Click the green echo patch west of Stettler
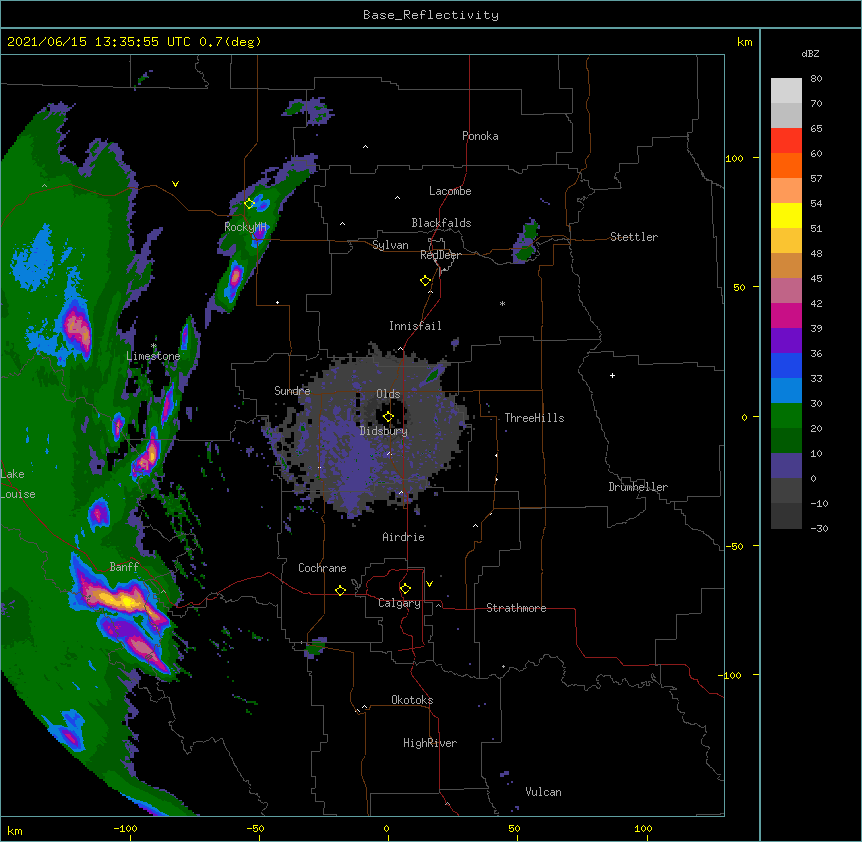862x842 pixels. click(x=528, y=242)
